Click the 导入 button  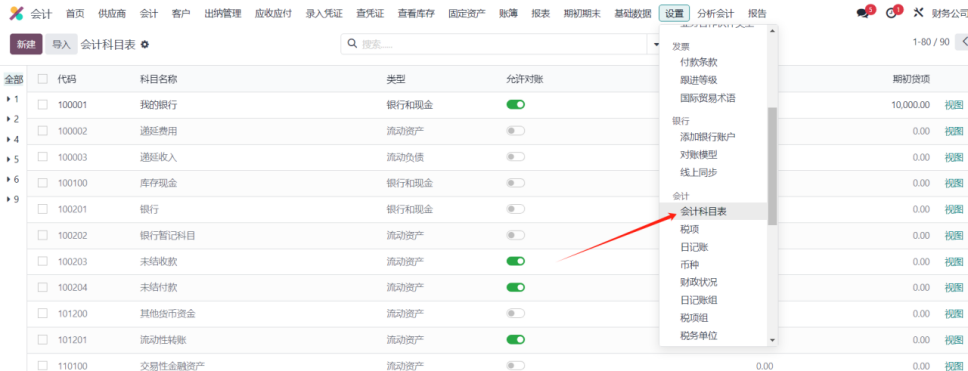click(61, 44)
